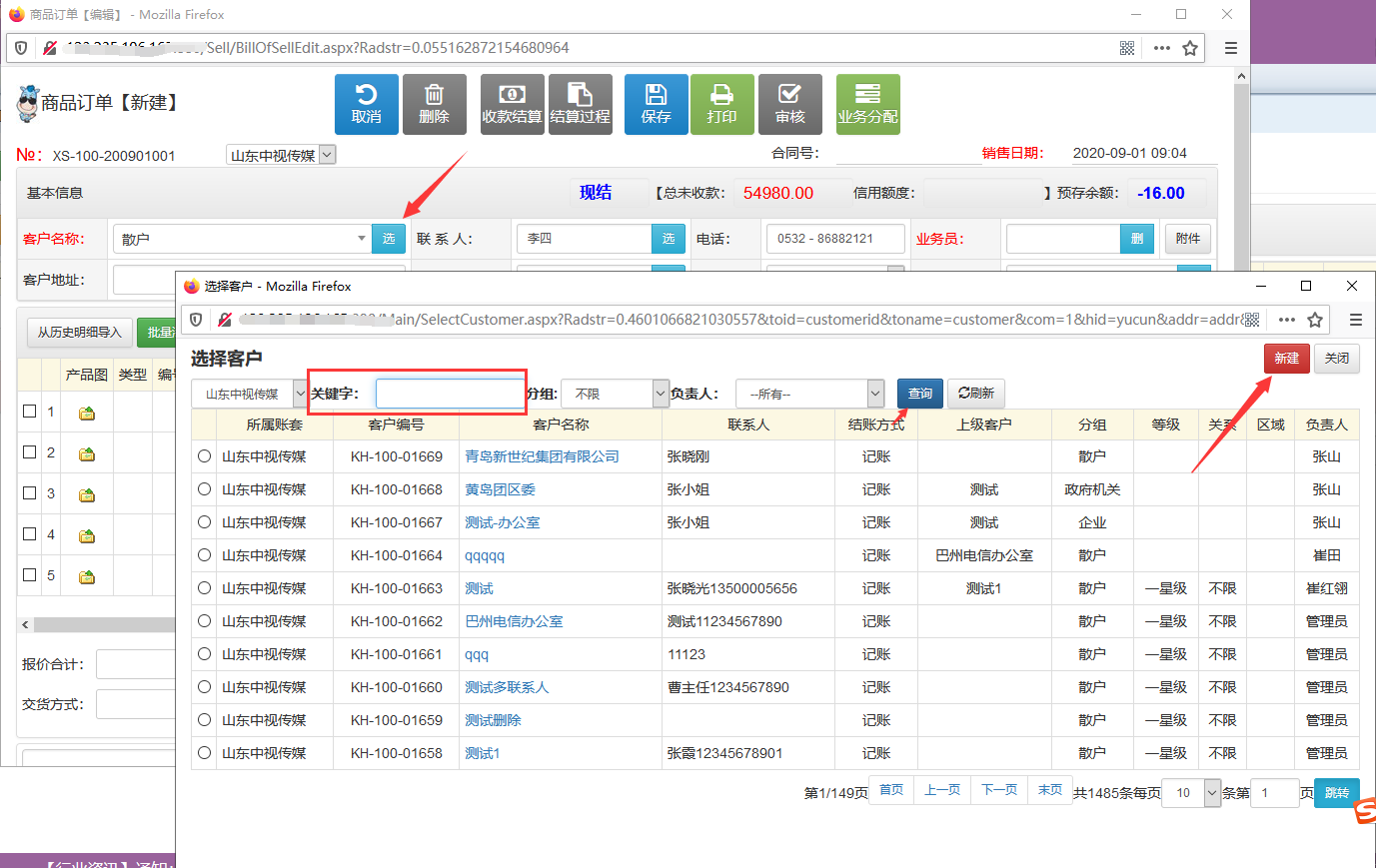Tick checkbox for order row 3
Image resolution: width=1376 pixels, height=868 pixels.
coord(30,492)
